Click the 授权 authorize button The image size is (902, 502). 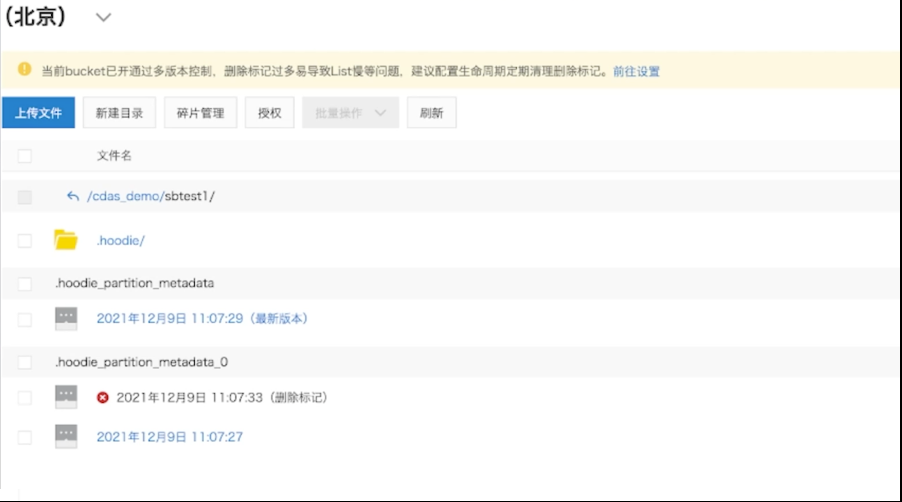269,113
